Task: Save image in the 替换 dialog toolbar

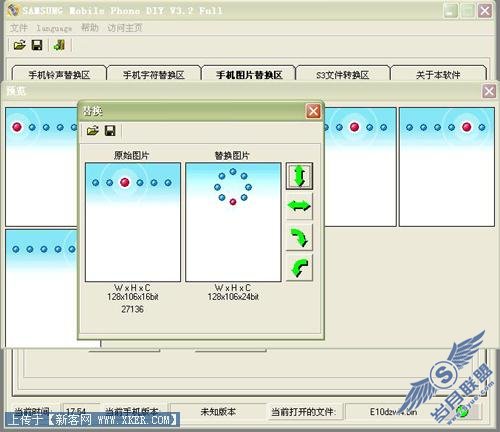Action: pyautogui.click(x=110, y=130)
